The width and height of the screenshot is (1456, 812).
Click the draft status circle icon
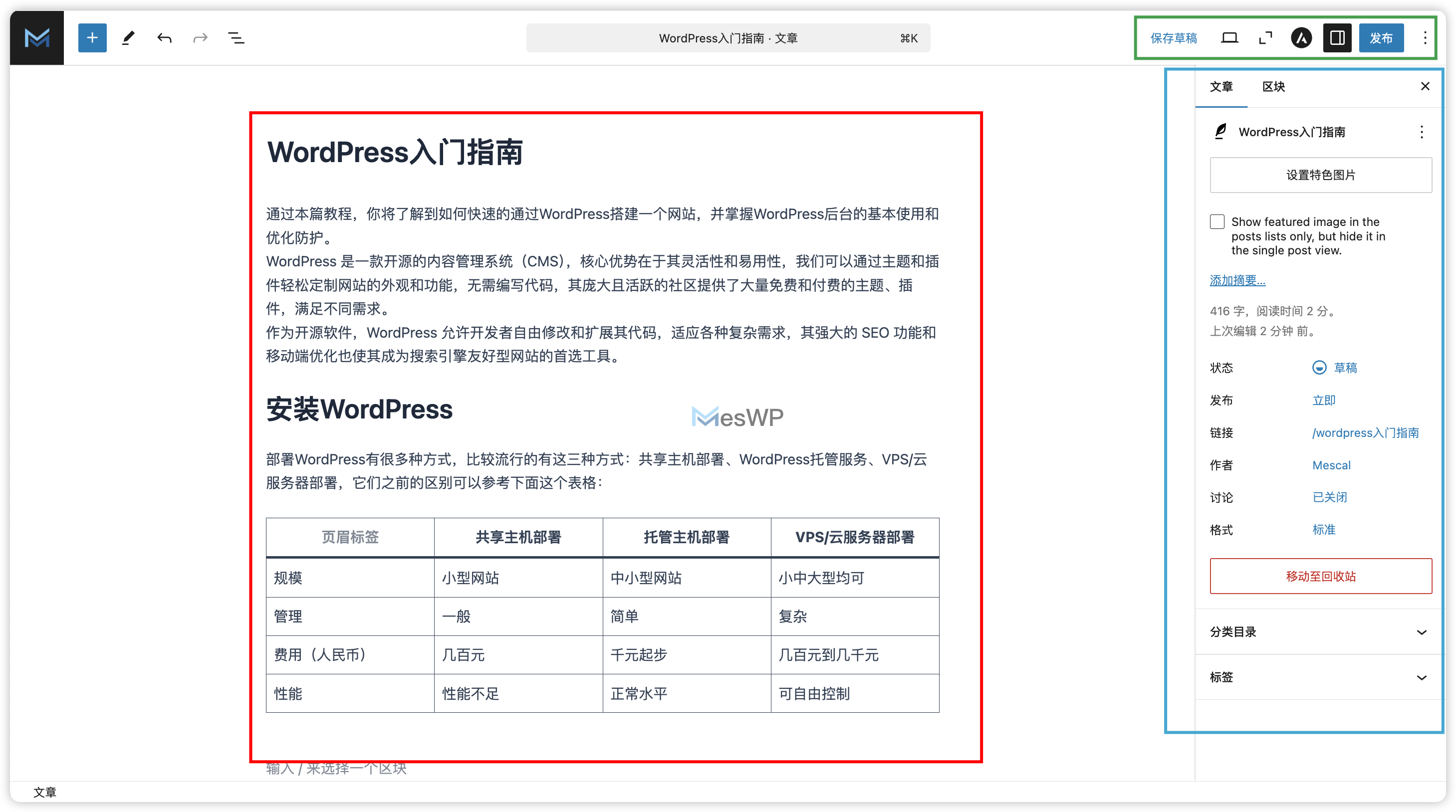tap(1319, 368)
